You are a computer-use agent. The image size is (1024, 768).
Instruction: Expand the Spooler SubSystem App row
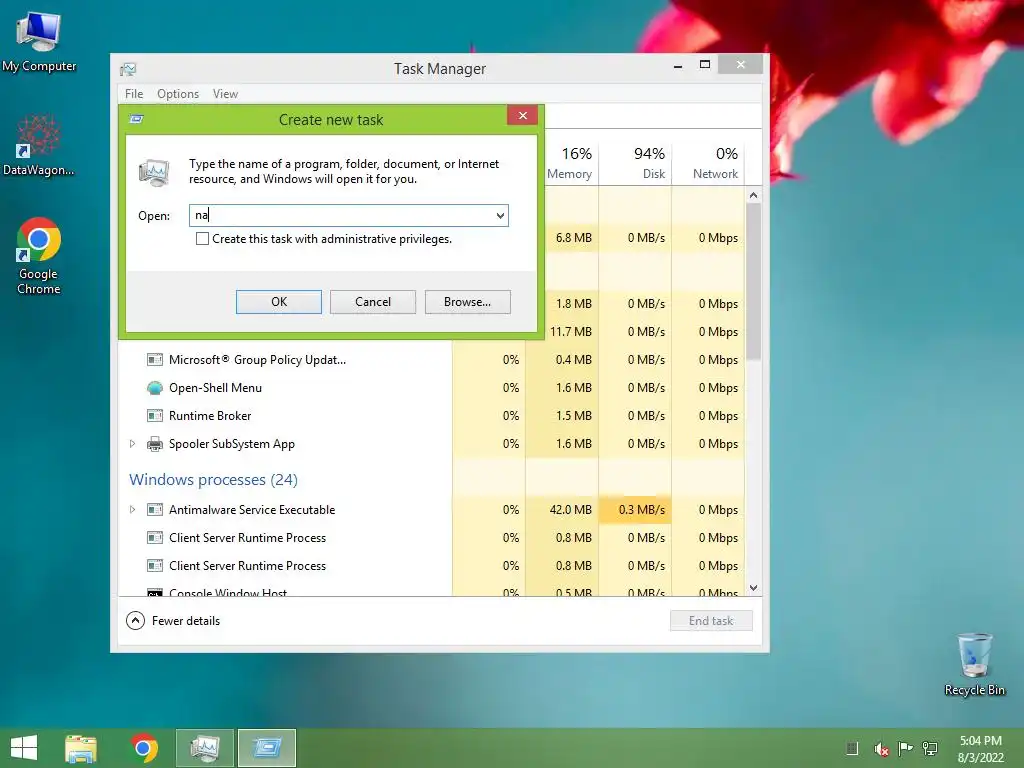coord(133,444)
